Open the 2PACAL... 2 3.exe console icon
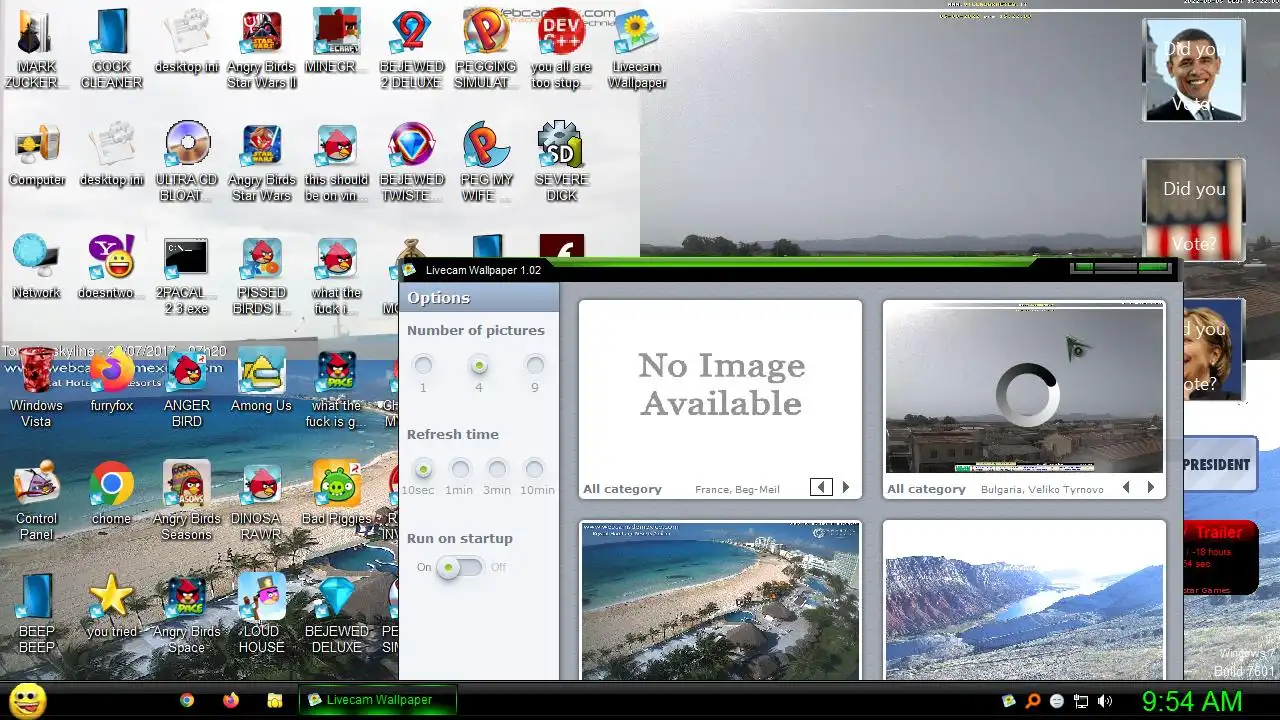 coord(187,274)
